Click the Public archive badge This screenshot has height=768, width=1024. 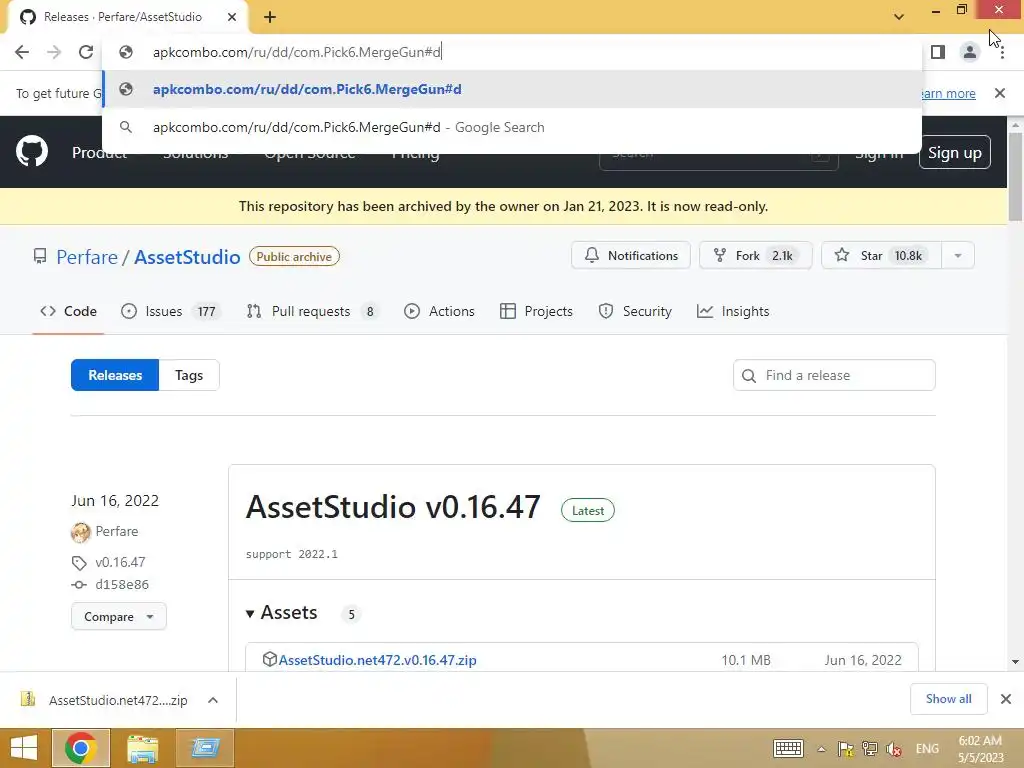[294, 257]
